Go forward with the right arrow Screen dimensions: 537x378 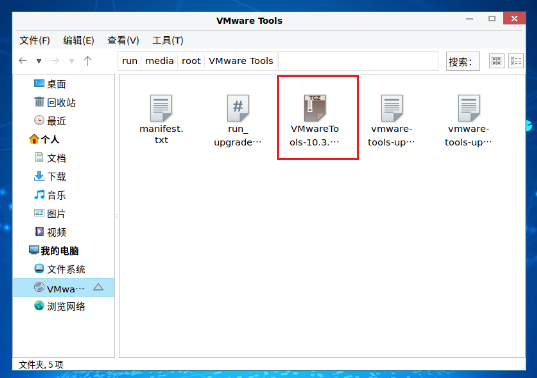point(55,61)
